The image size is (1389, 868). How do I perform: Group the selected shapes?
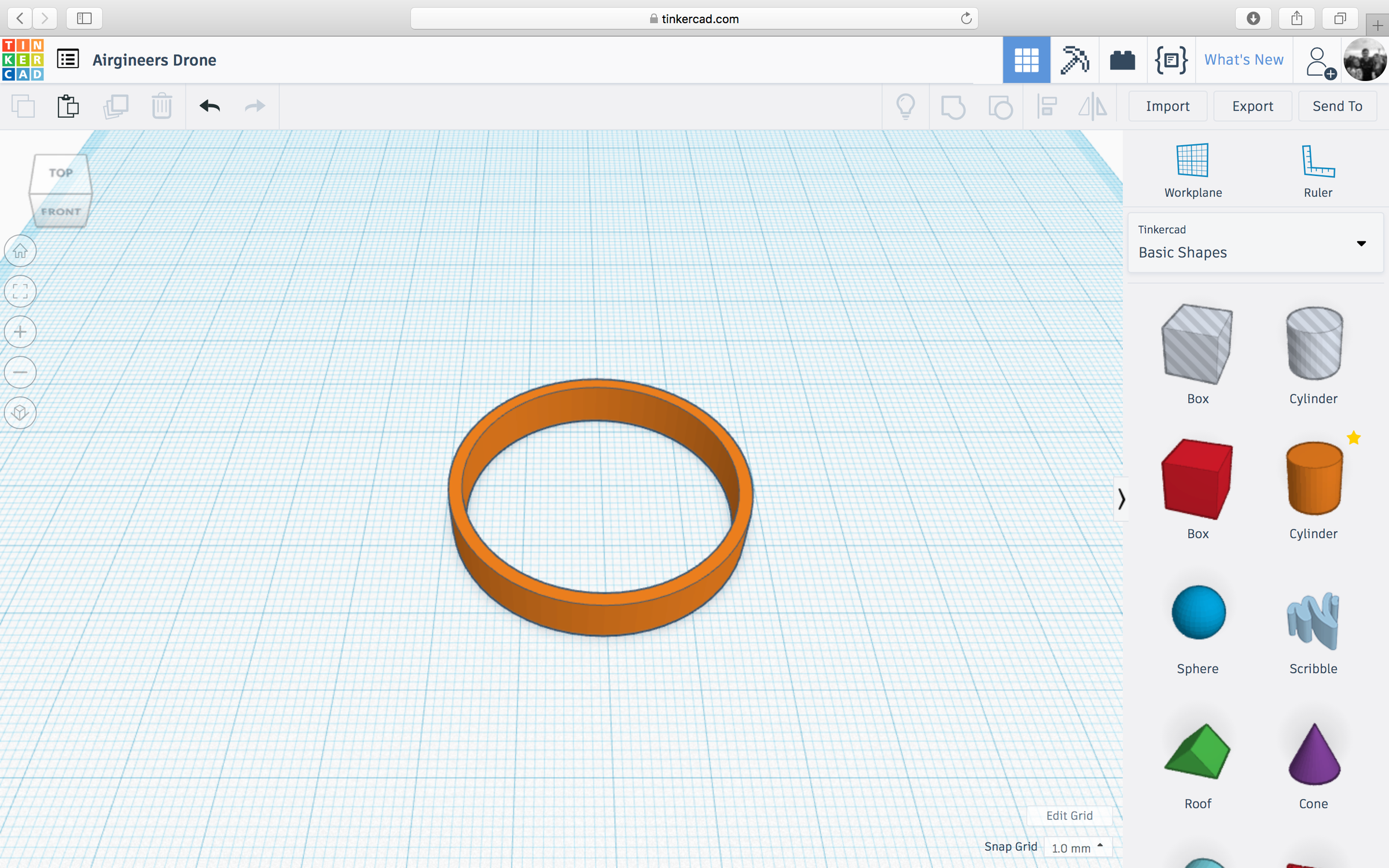tap(953, 106)
